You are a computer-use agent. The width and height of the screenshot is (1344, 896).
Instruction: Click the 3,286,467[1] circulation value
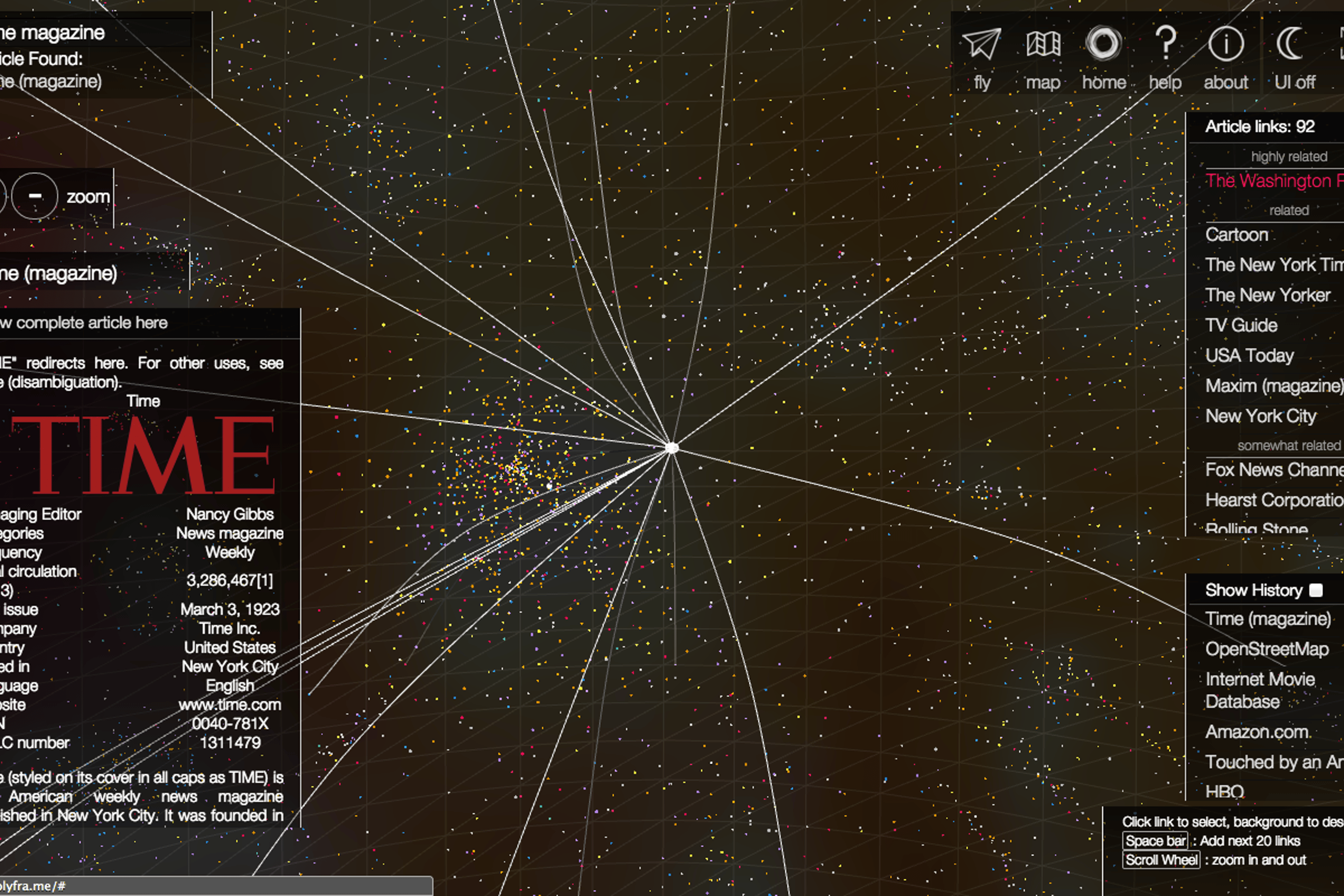coord(230,581)
